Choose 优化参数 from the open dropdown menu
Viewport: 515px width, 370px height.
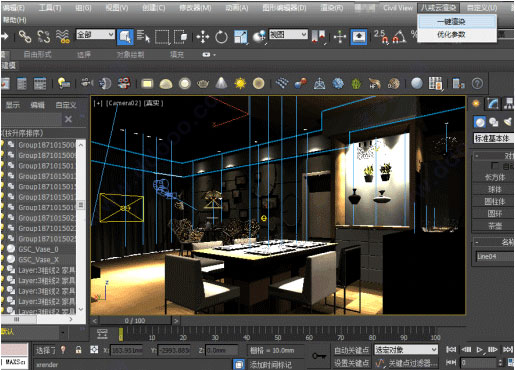tap(457, 35)
